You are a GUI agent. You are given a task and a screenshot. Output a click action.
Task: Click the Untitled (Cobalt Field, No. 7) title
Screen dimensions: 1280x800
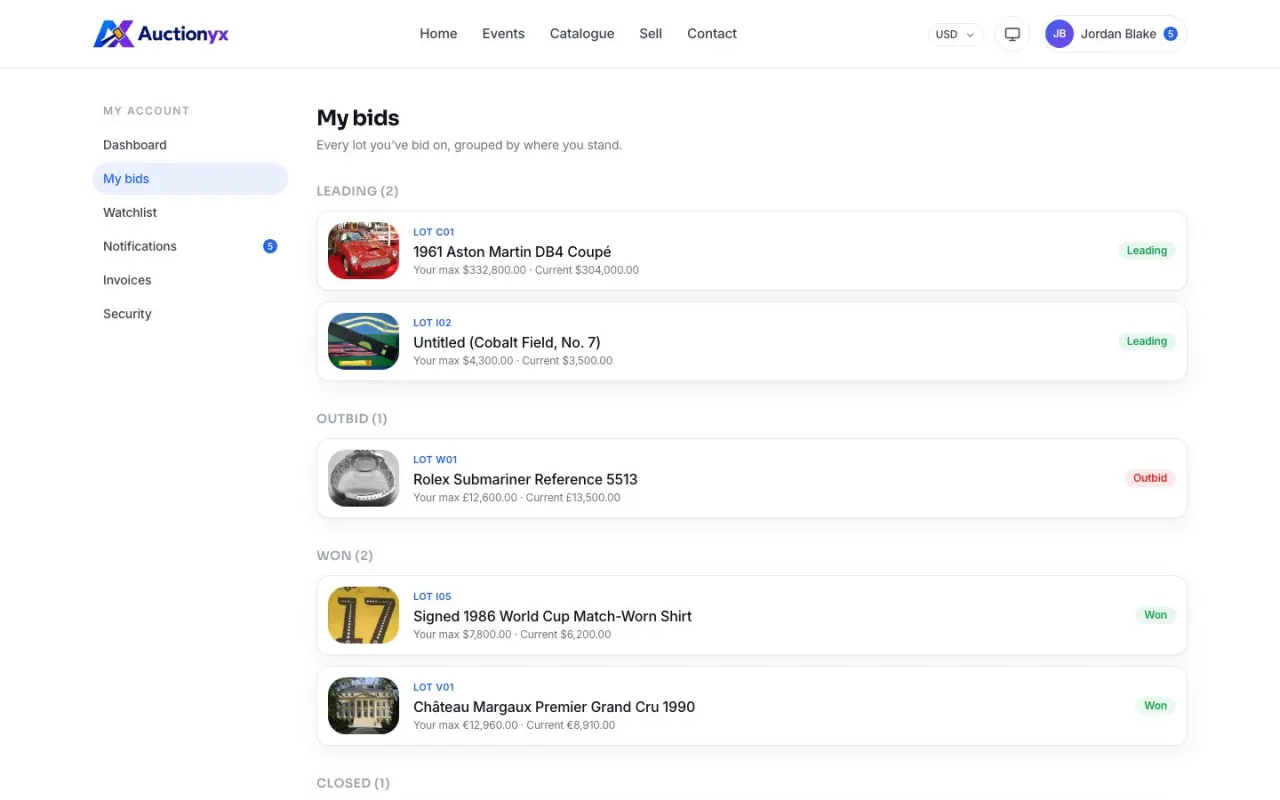(507, 343)
